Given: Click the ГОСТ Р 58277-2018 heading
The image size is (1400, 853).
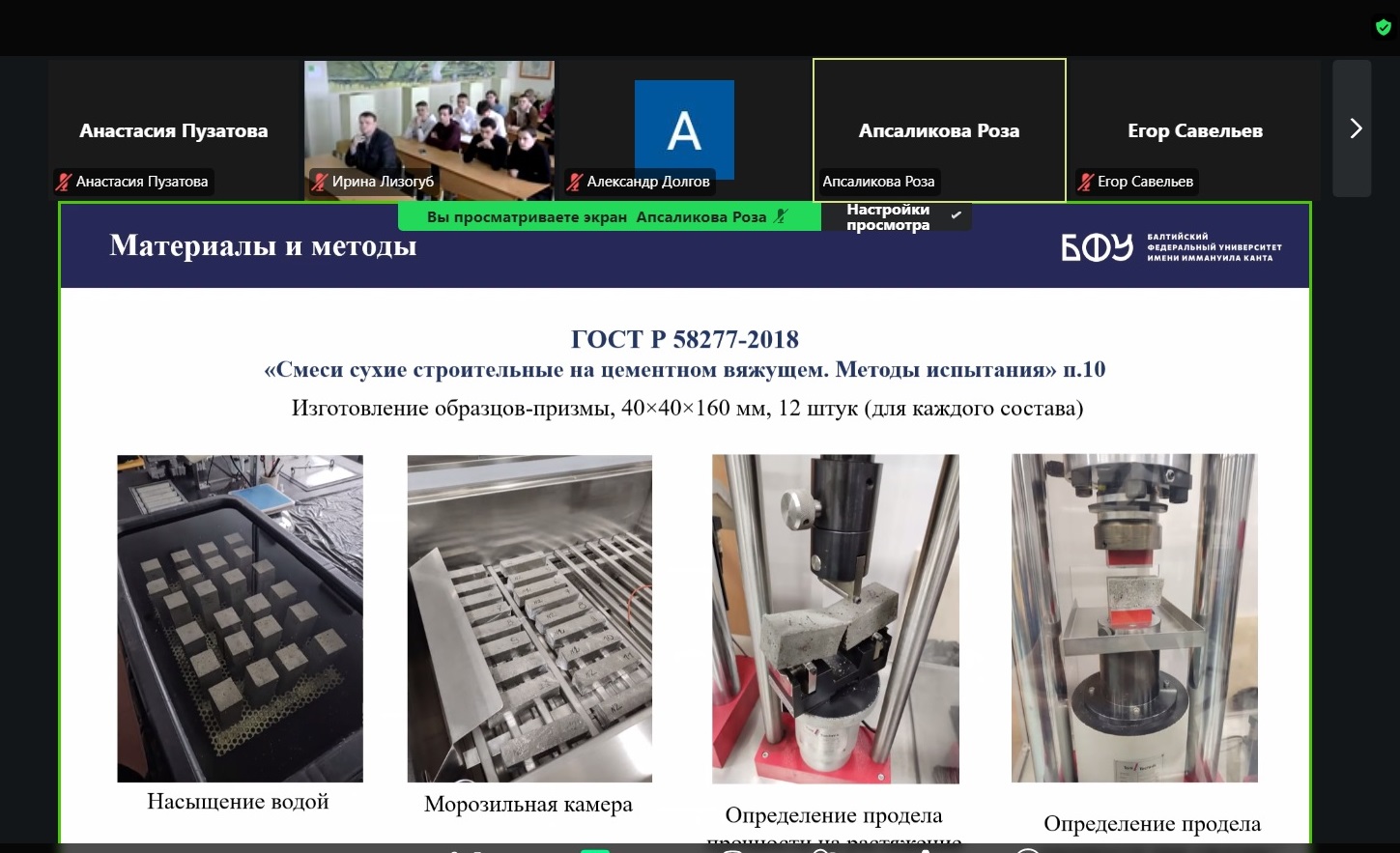Looking at the screenshot, I should click(684, 339).
